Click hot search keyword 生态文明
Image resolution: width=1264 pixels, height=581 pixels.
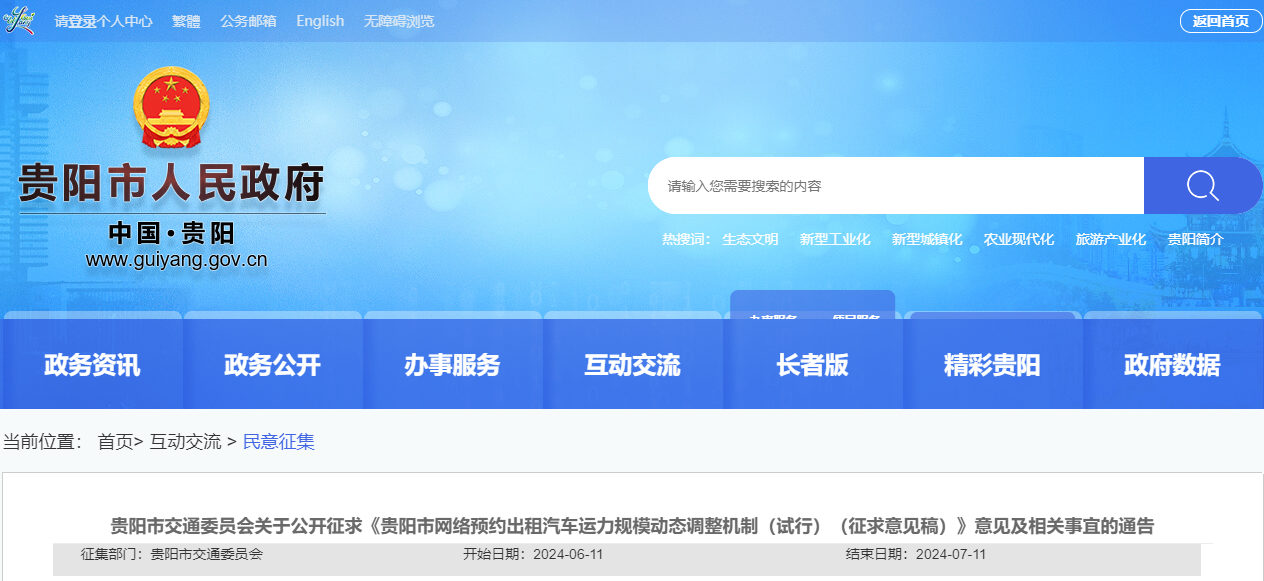(x=749, y=239)
